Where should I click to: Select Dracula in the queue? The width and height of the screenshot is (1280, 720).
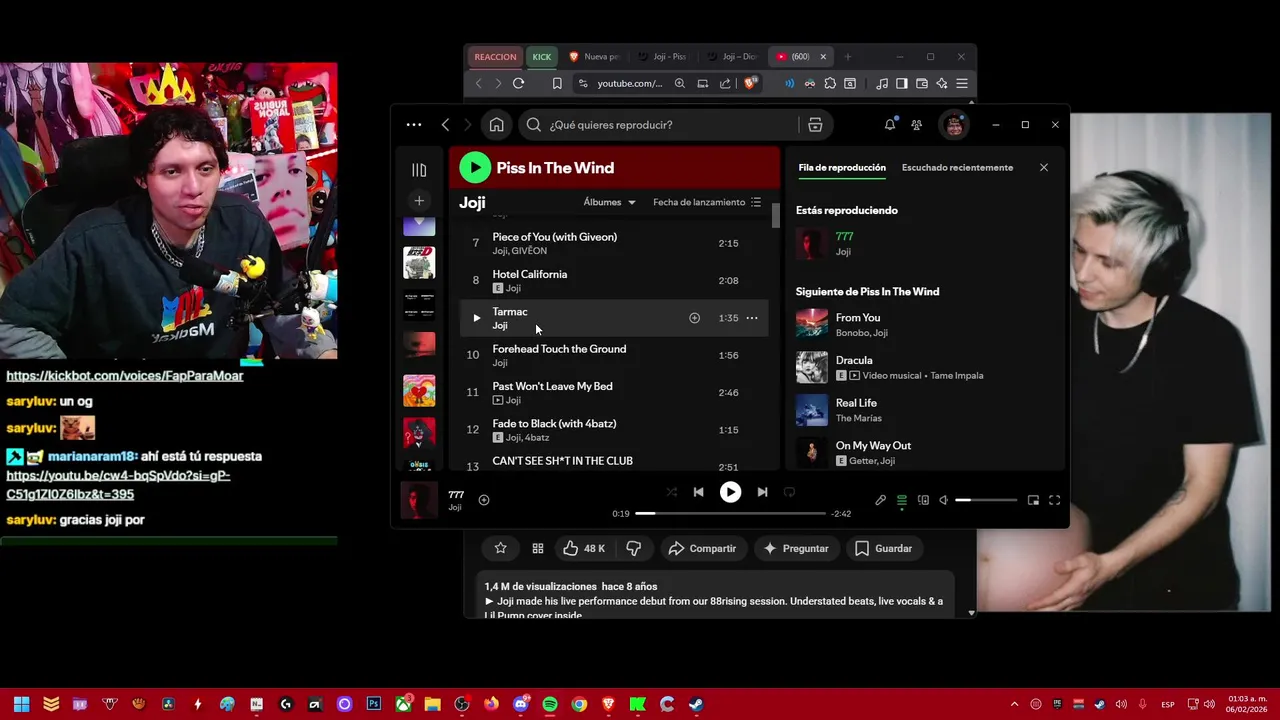click(x=925, y=367)
